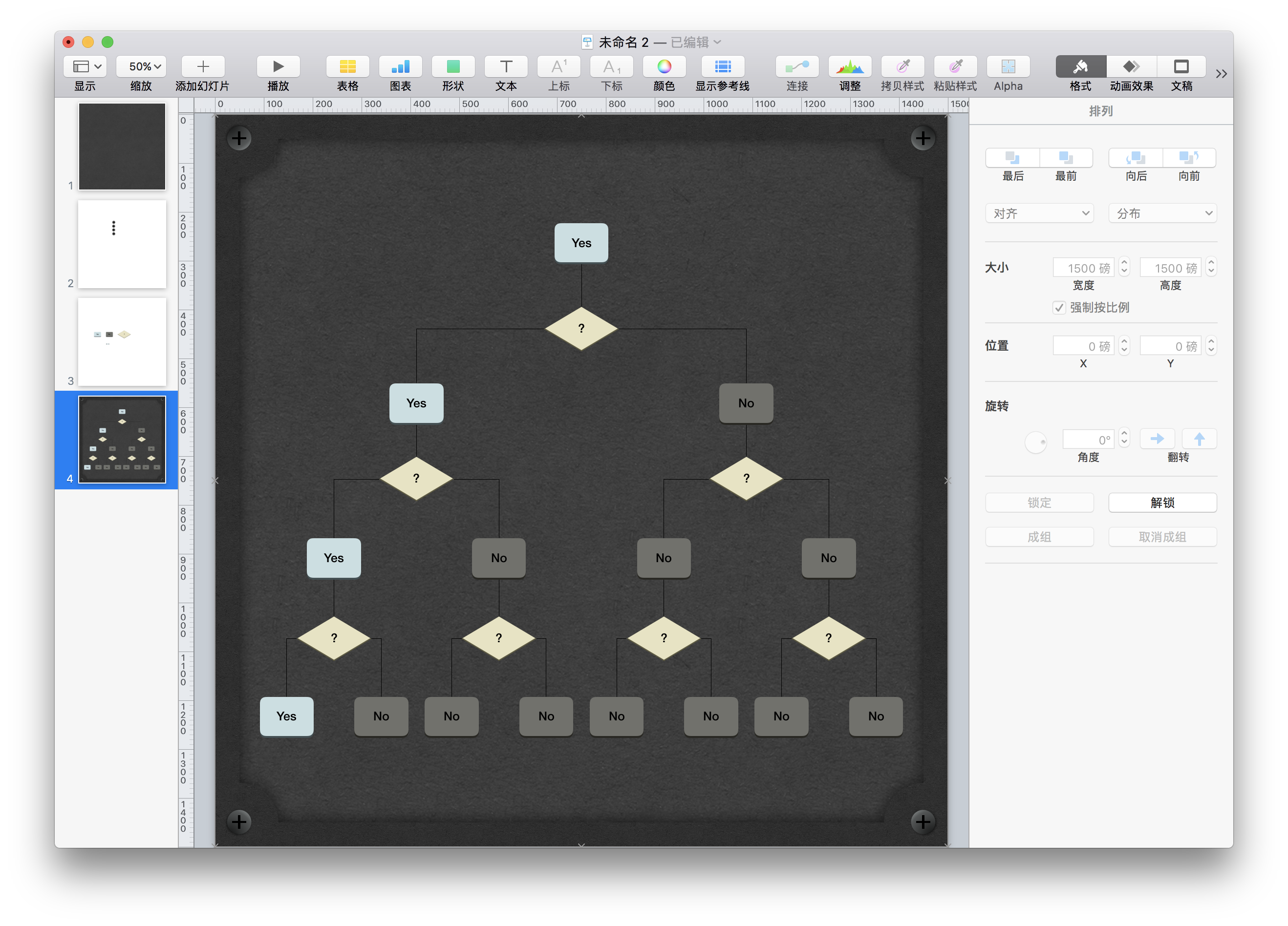Click the Unlock button

1162,503
